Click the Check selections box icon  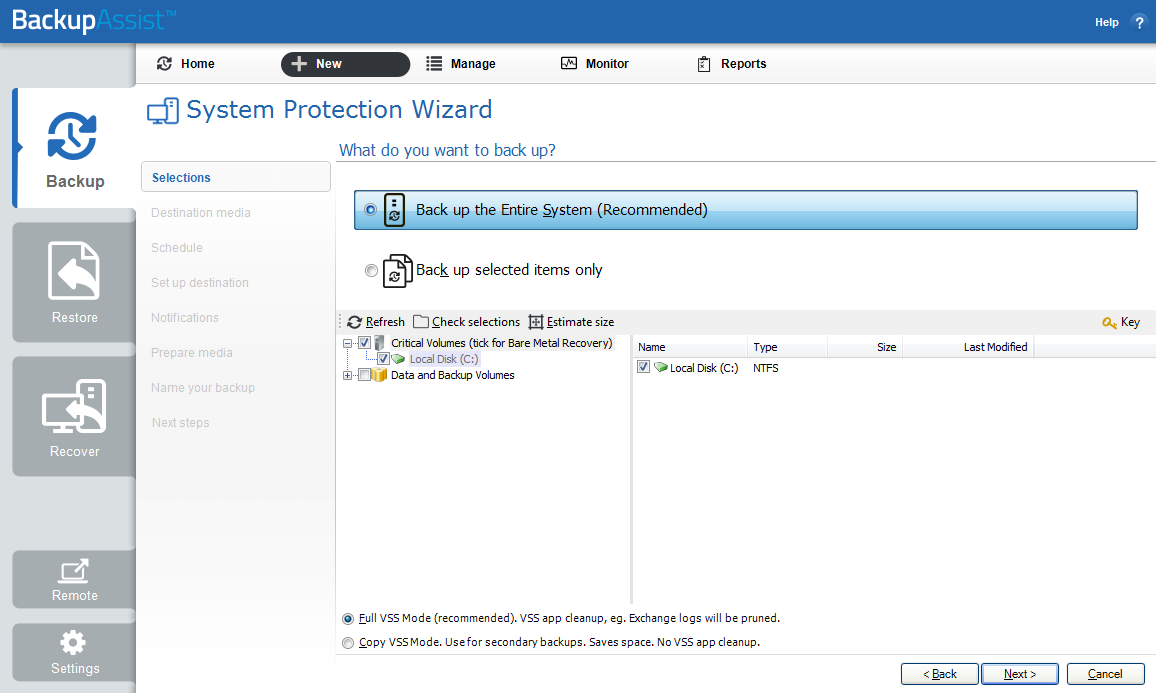tap(421, 321)
